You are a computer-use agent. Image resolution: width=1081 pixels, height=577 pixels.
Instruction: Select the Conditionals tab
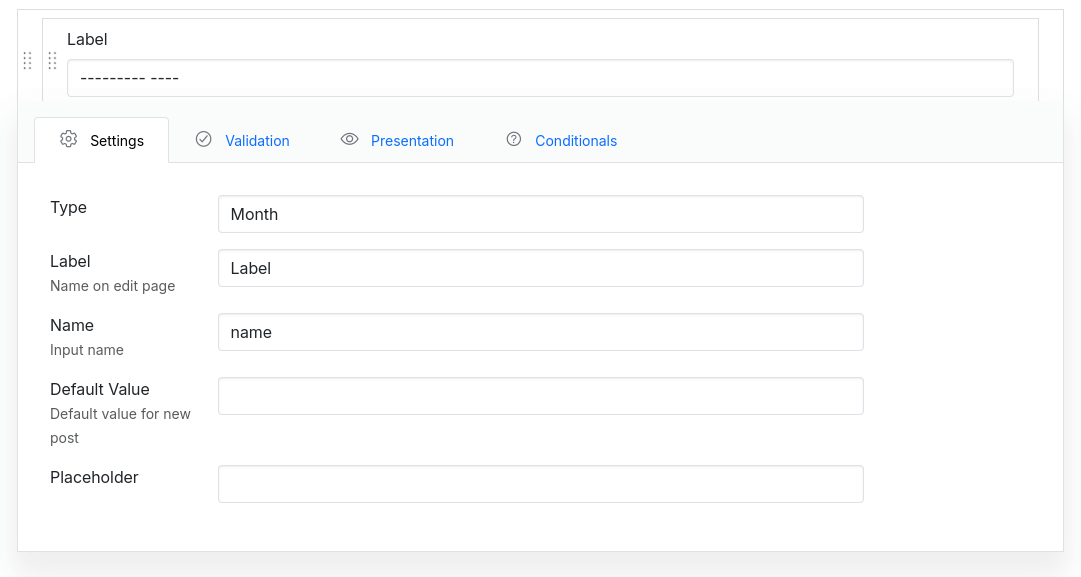[575, 141]
